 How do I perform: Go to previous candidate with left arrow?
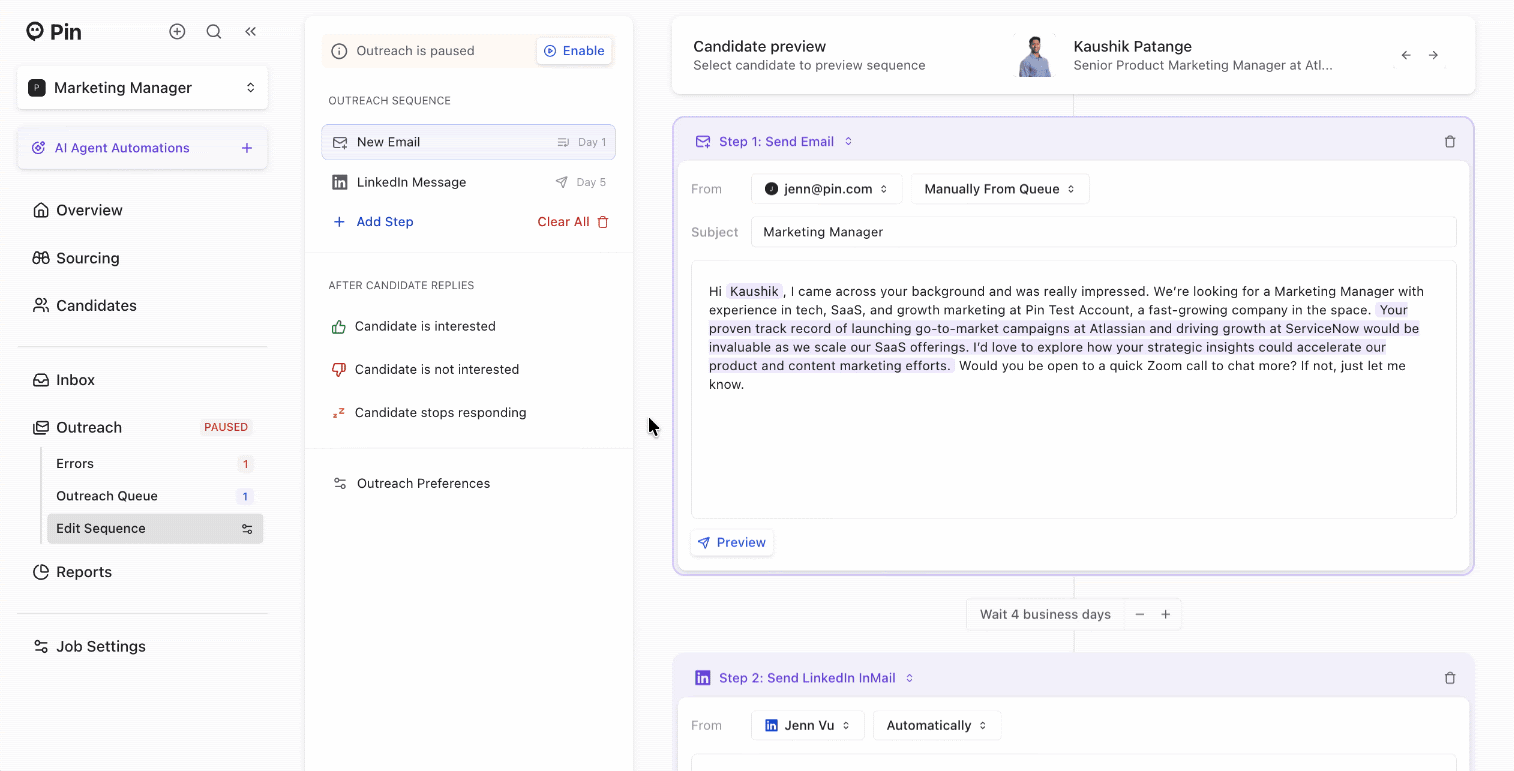[1406, 56]
